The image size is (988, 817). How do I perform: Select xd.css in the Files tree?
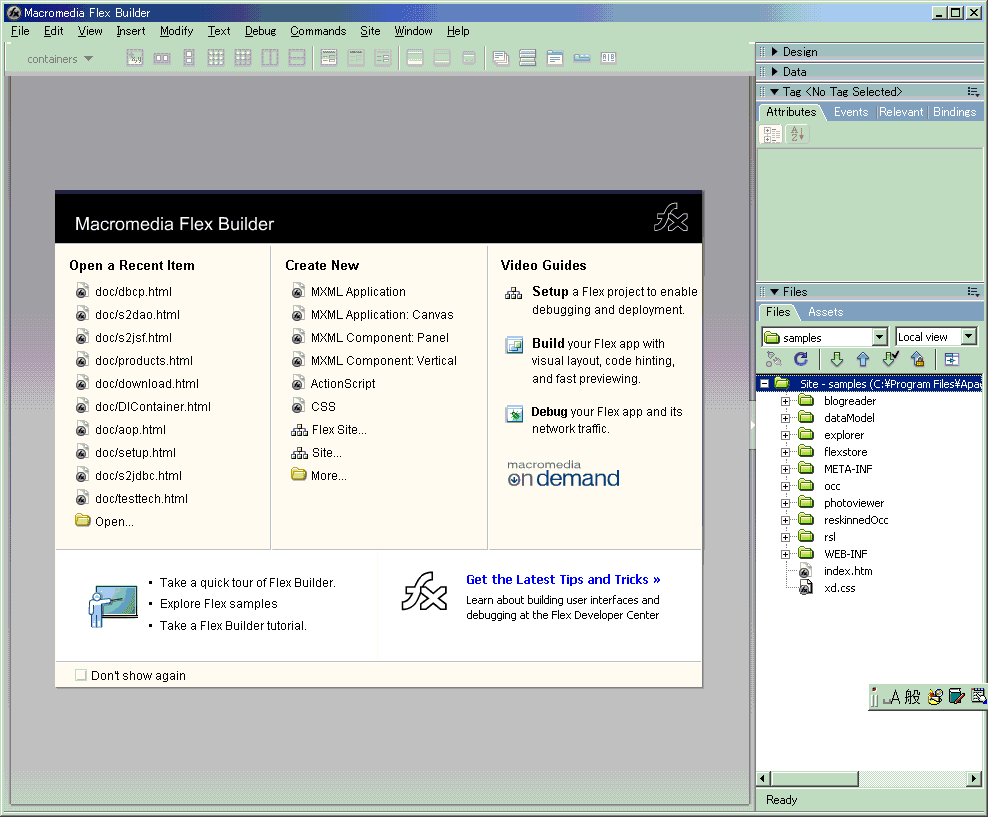[839, 588]
